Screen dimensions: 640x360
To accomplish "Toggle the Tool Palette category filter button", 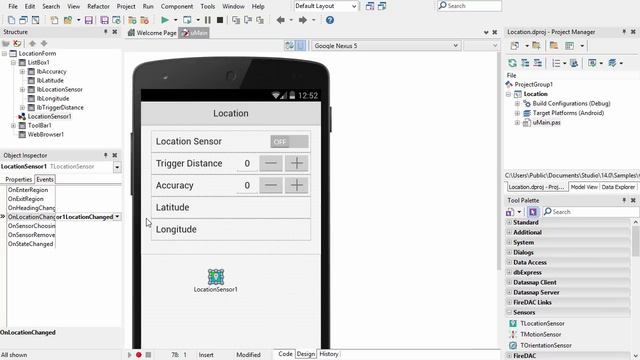I will click(533, 212).
